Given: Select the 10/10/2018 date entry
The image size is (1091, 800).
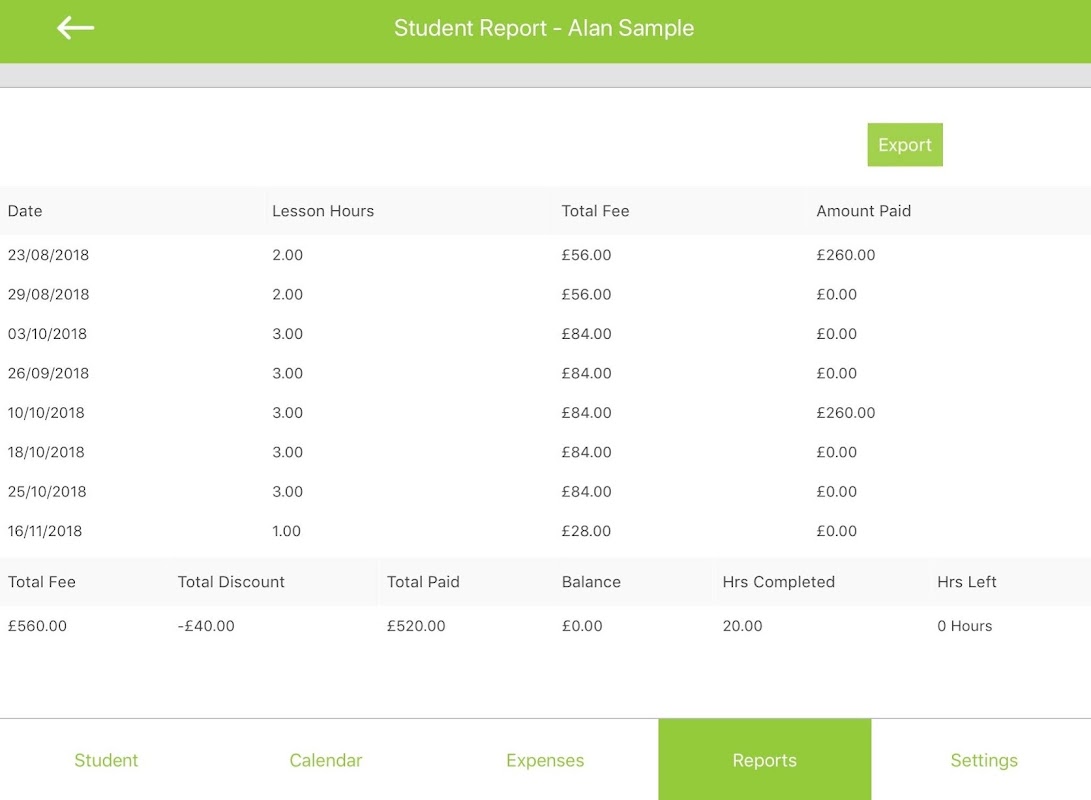Looking at the screenshot, I should pyautogui.click(x=46, y=413).
